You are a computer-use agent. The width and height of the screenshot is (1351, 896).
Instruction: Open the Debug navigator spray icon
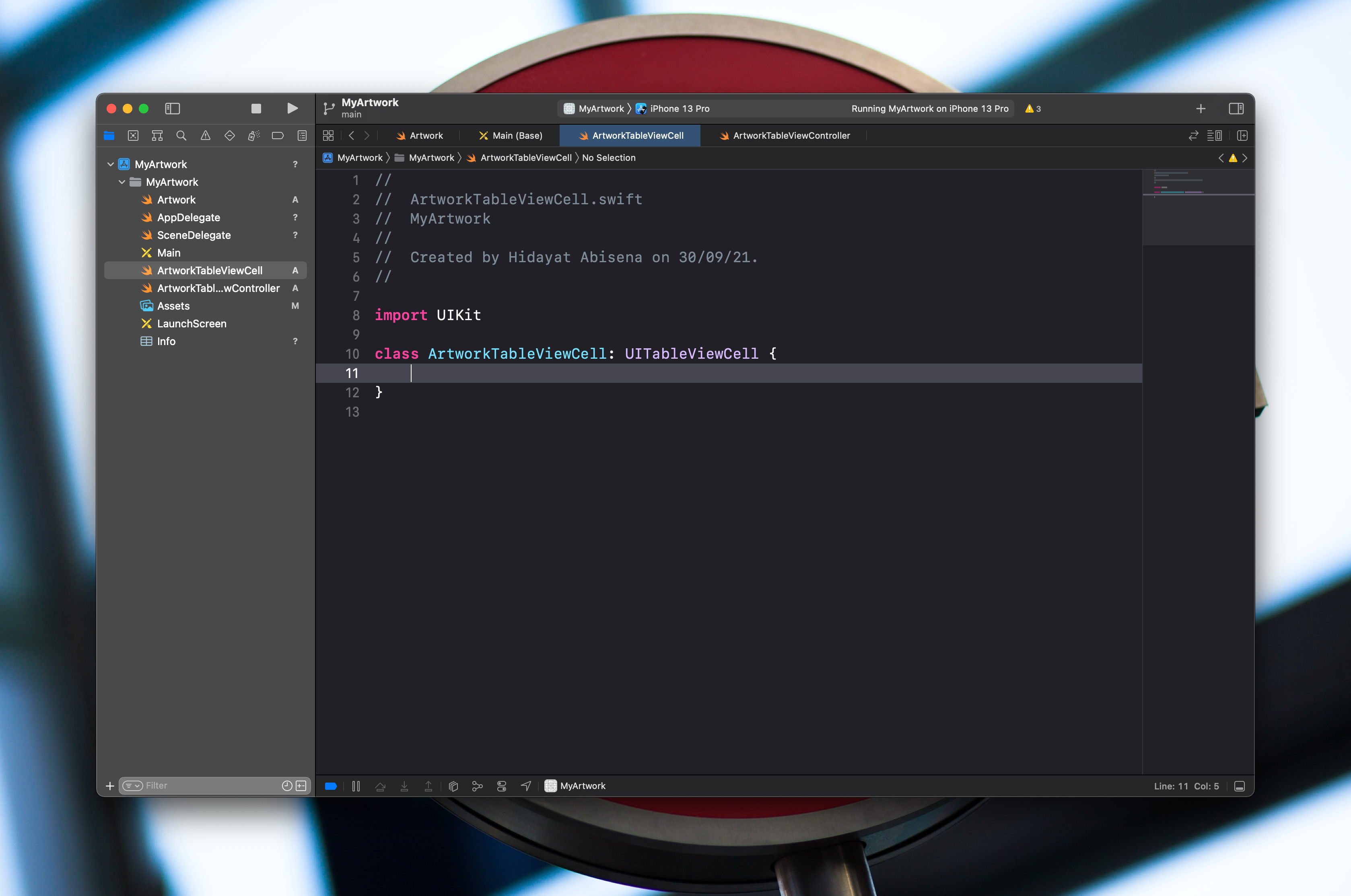click(x=254, y=136)
